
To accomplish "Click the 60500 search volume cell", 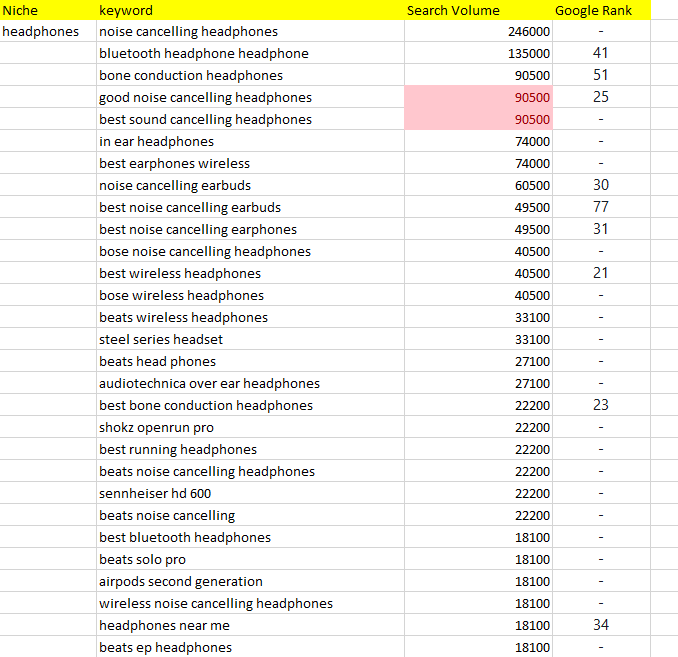I will click(478, 186).
